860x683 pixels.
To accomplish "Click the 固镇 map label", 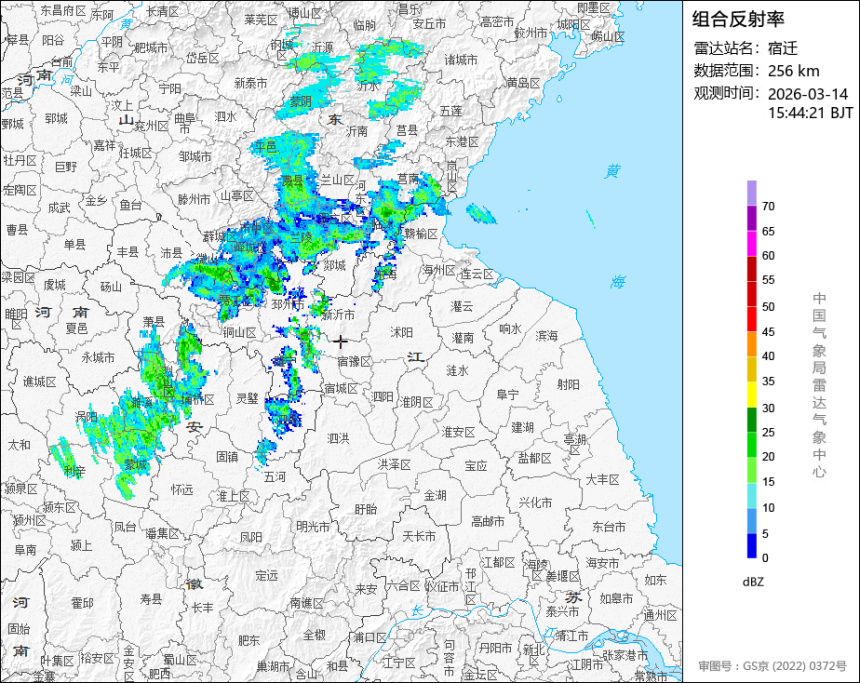I will (227, 456).
